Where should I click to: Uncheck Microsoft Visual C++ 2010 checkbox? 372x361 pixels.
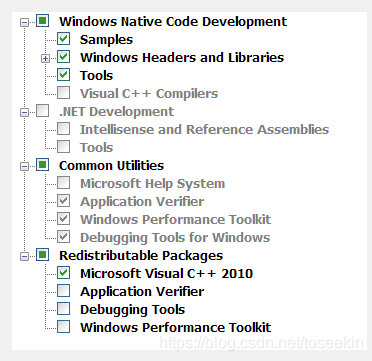[x=63, y=273]
